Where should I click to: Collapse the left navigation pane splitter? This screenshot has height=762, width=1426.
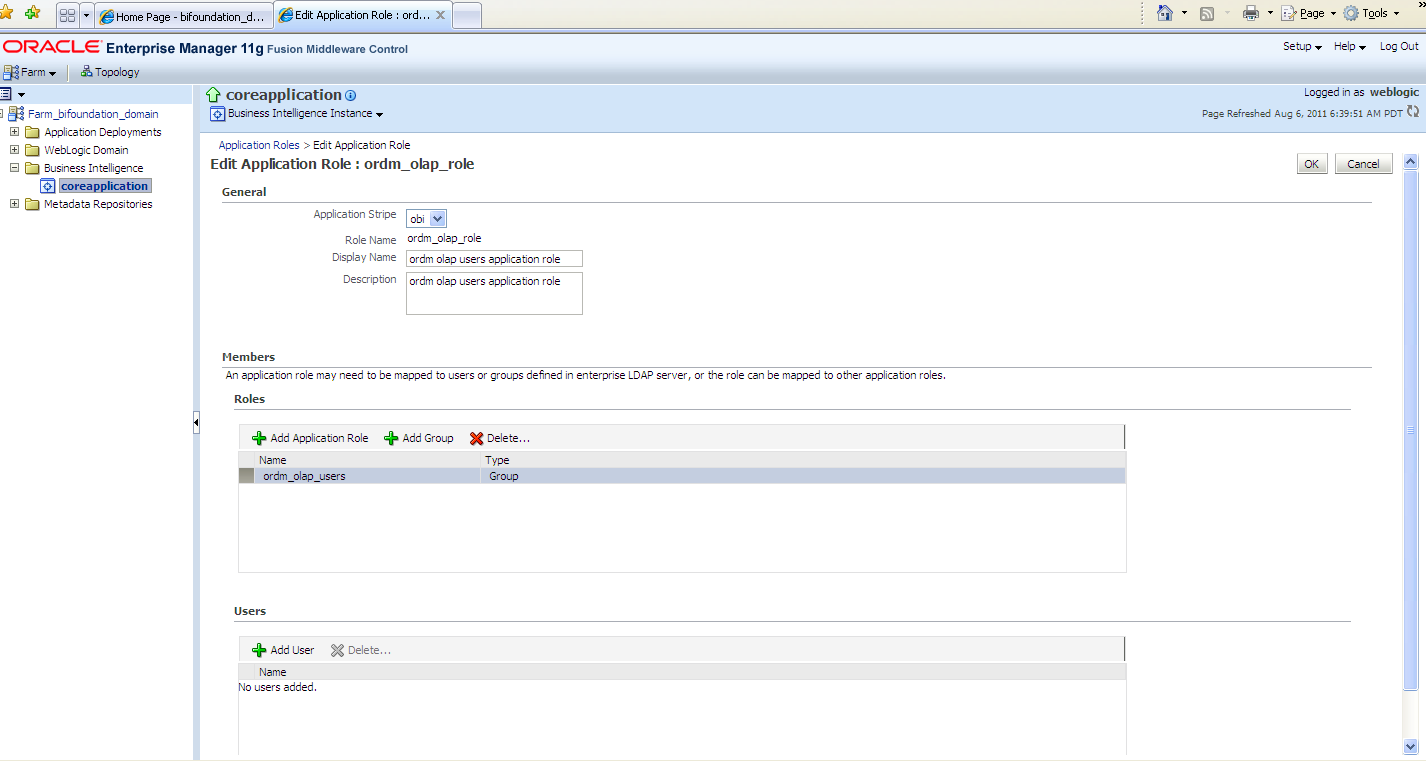196,423
